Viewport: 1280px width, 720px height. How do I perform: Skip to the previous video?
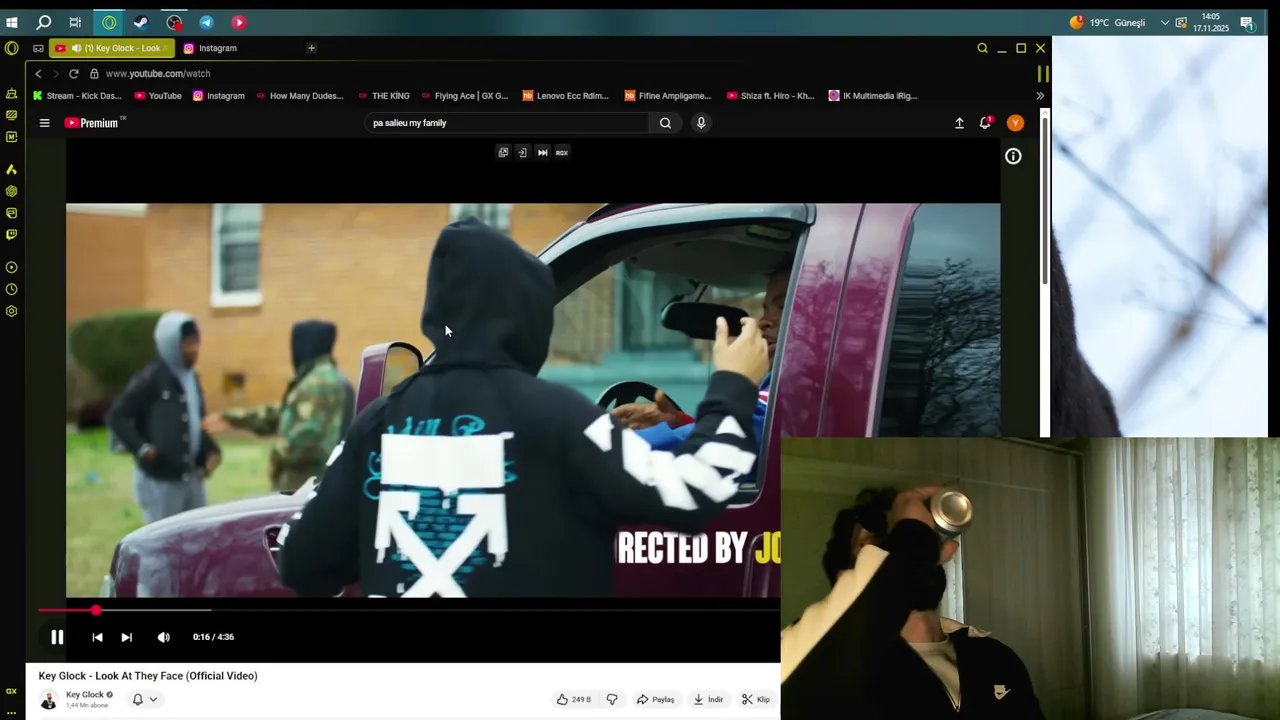click(97, 637)
